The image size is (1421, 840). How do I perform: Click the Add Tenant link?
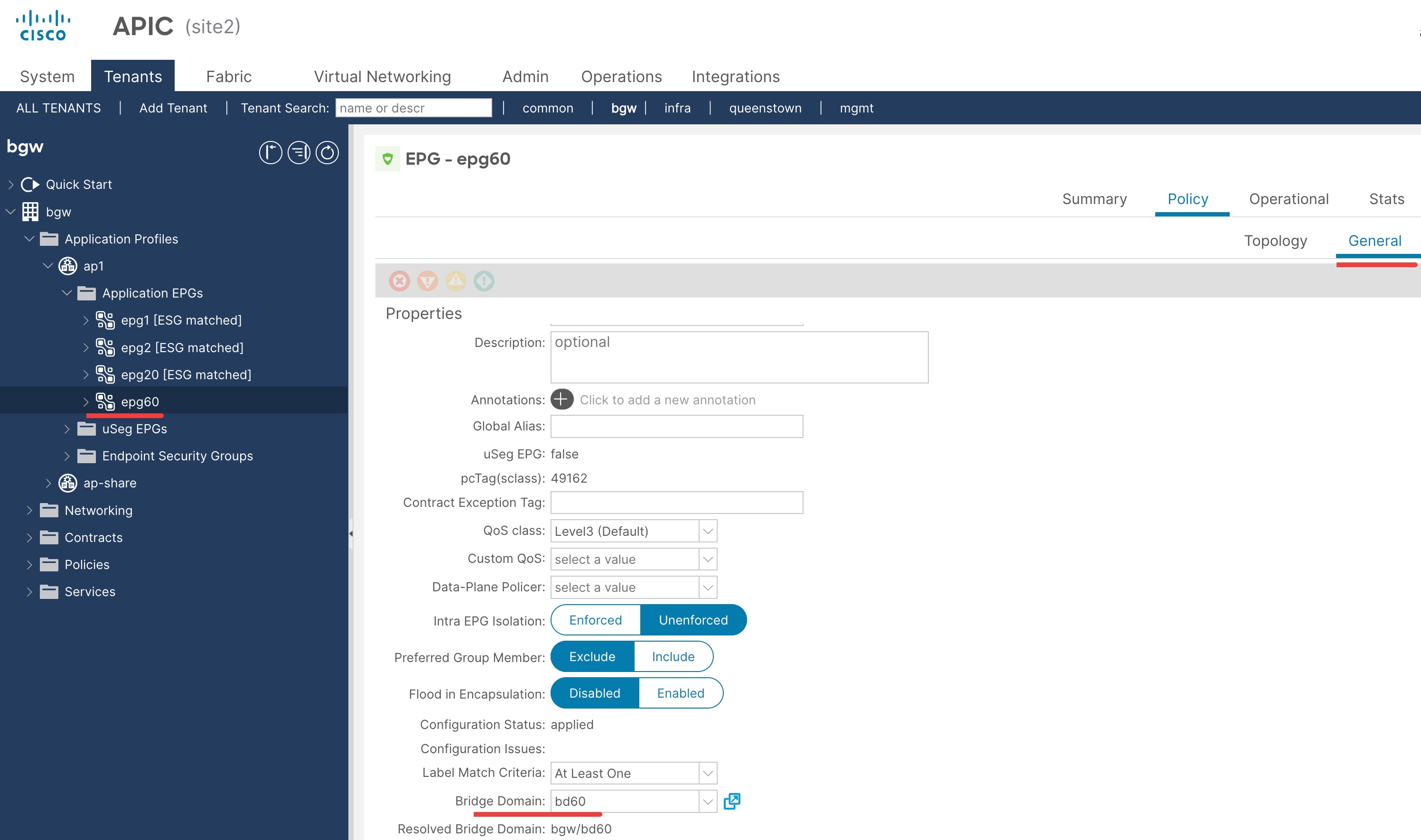173,108
